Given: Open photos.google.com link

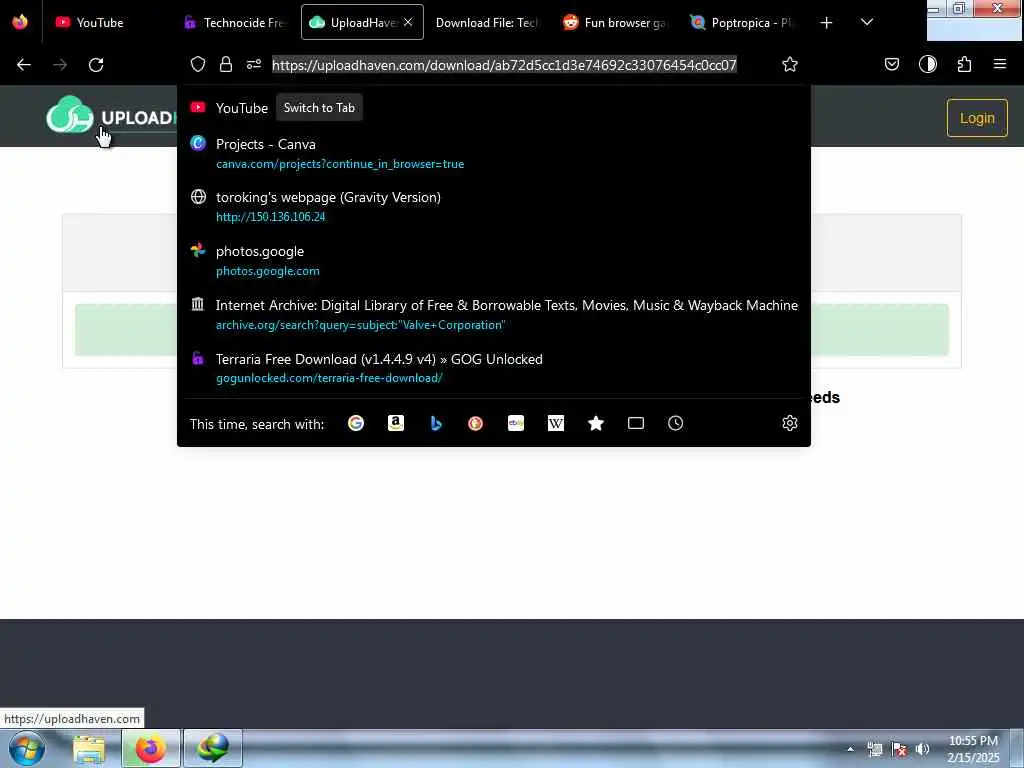Looking at the screenshot, I should coord(268,271).
